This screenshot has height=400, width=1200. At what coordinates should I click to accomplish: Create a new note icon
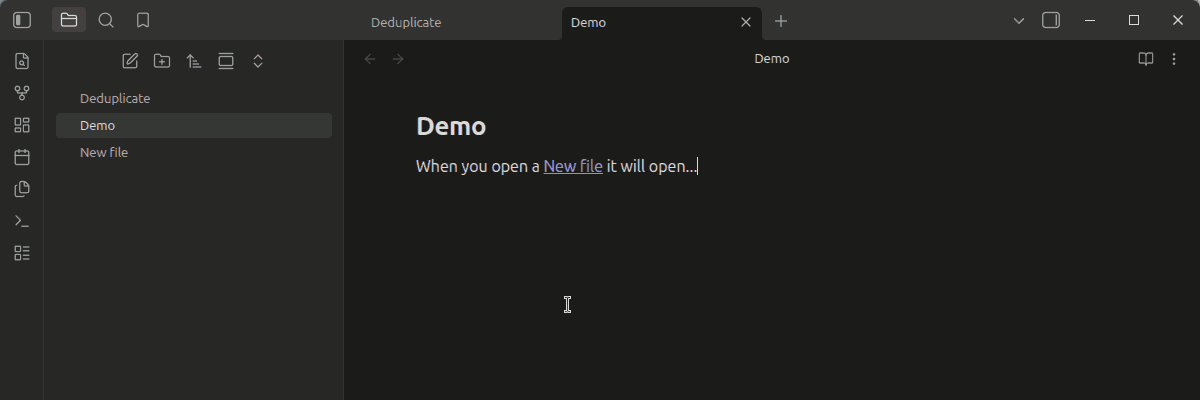(130, 61)
